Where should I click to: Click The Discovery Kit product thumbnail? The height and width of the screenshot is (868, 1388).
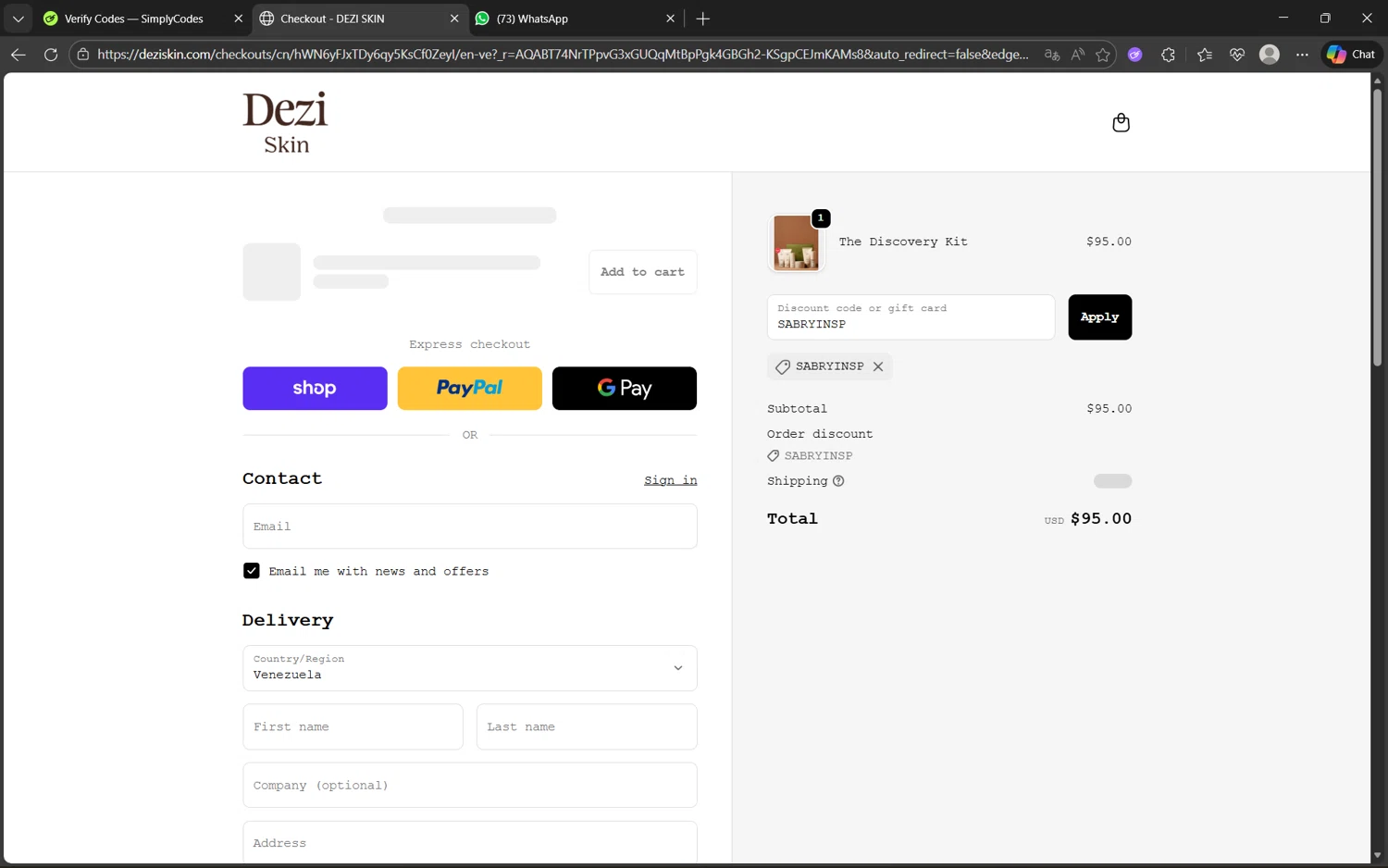click(x=796, y=242)
